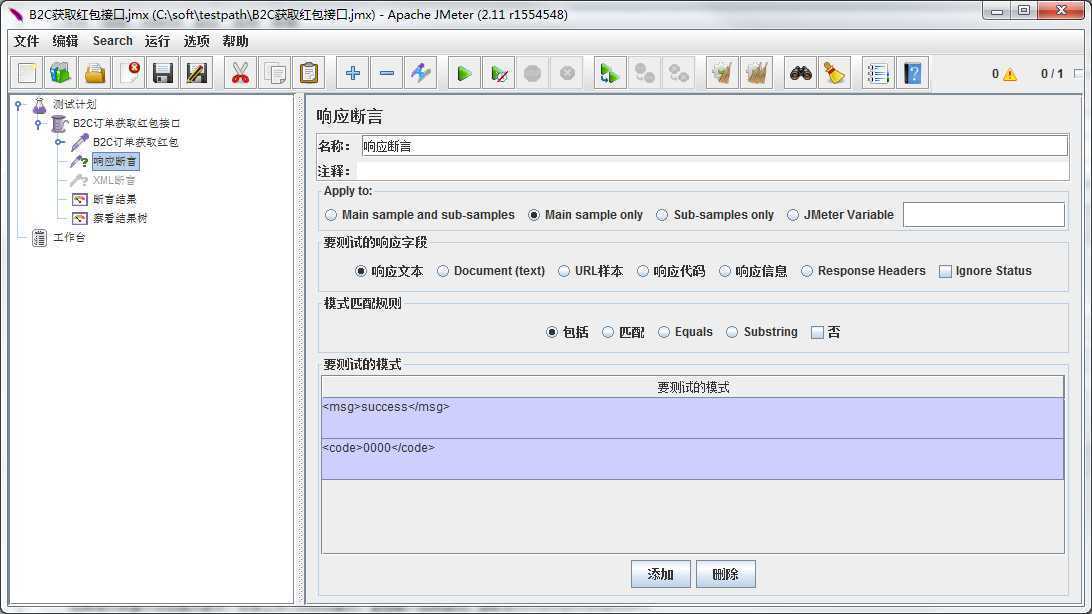Click the Toggle enable/disable icon
Viewport: 1092px width, 614px height.
click(421, 73)
